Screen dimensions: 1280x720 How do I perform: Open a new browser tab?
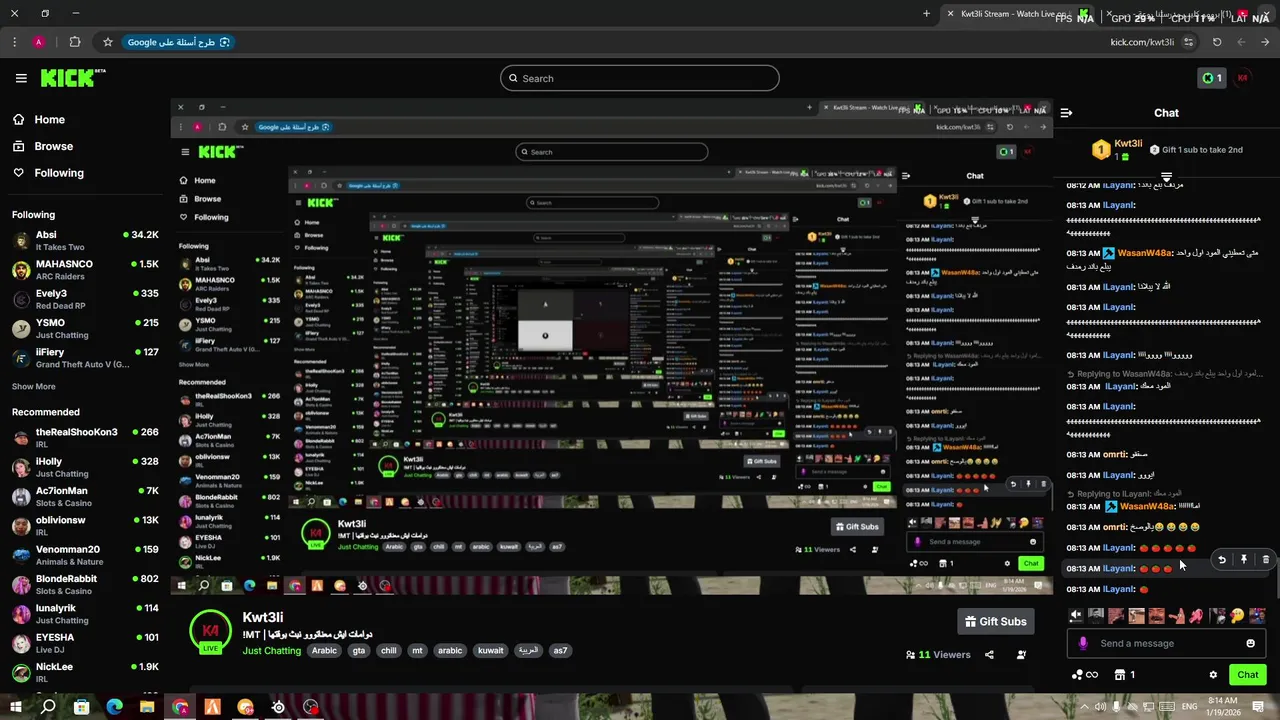tap(926, 14)
